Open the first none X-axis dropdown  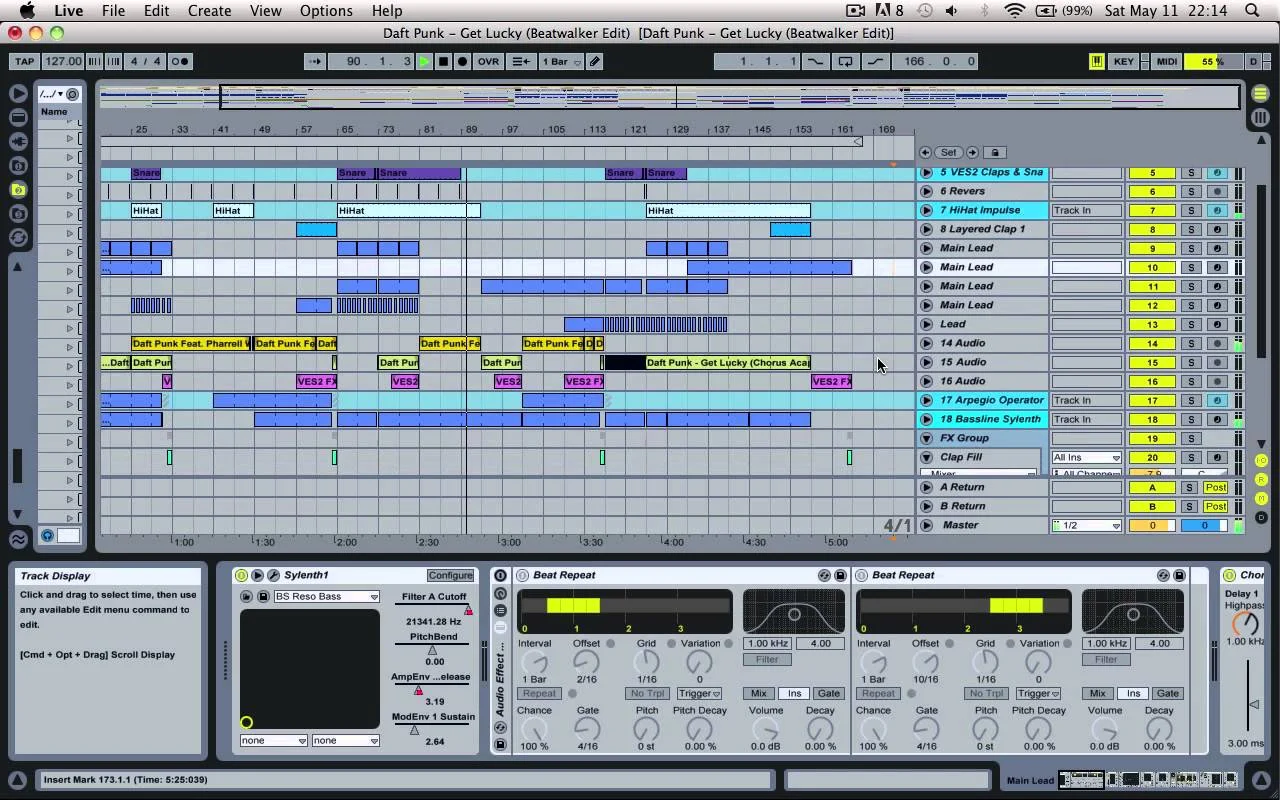point(273,741)
